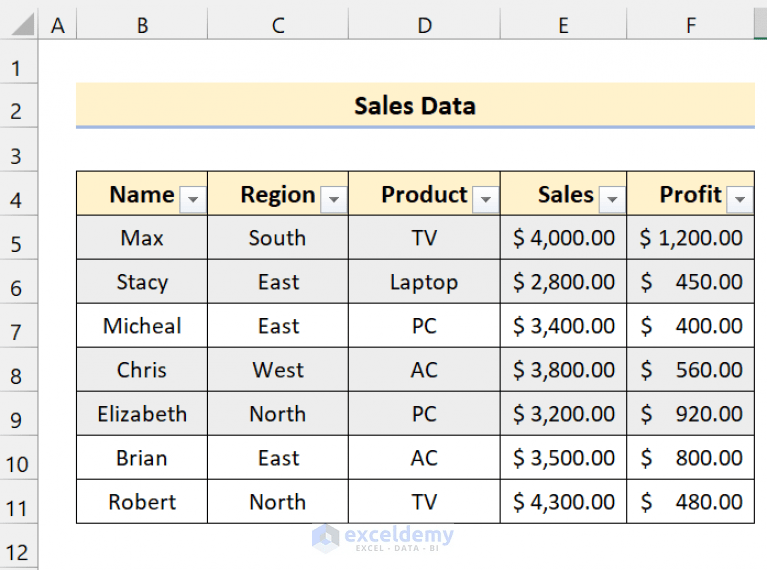Viewport: 767px width, 570px height.
Task: Select the $ 560.00 profit cell
Action: coord(691,370)
